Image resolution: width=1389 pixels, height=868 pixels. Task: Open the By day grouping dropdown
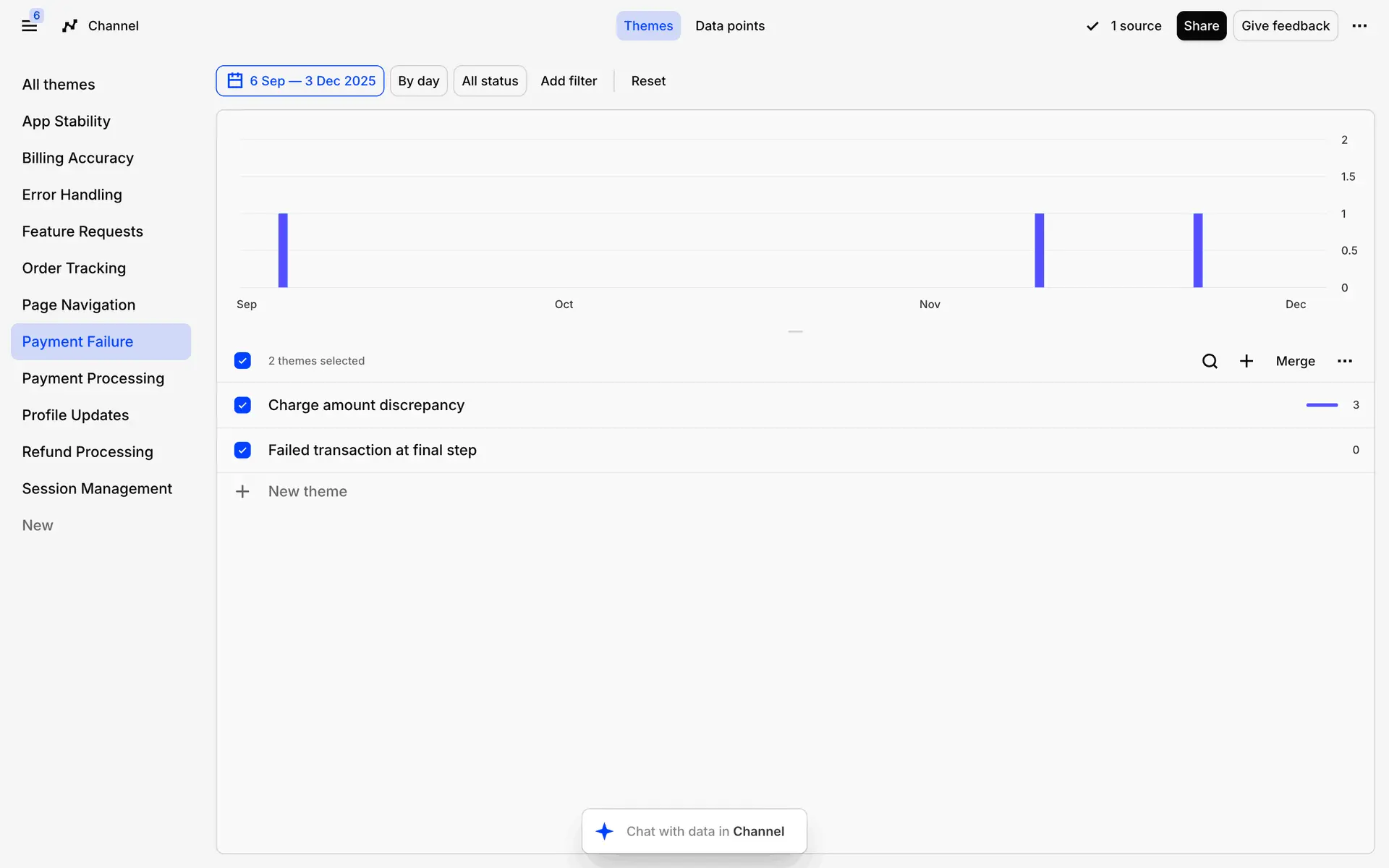tap(418, 81)
